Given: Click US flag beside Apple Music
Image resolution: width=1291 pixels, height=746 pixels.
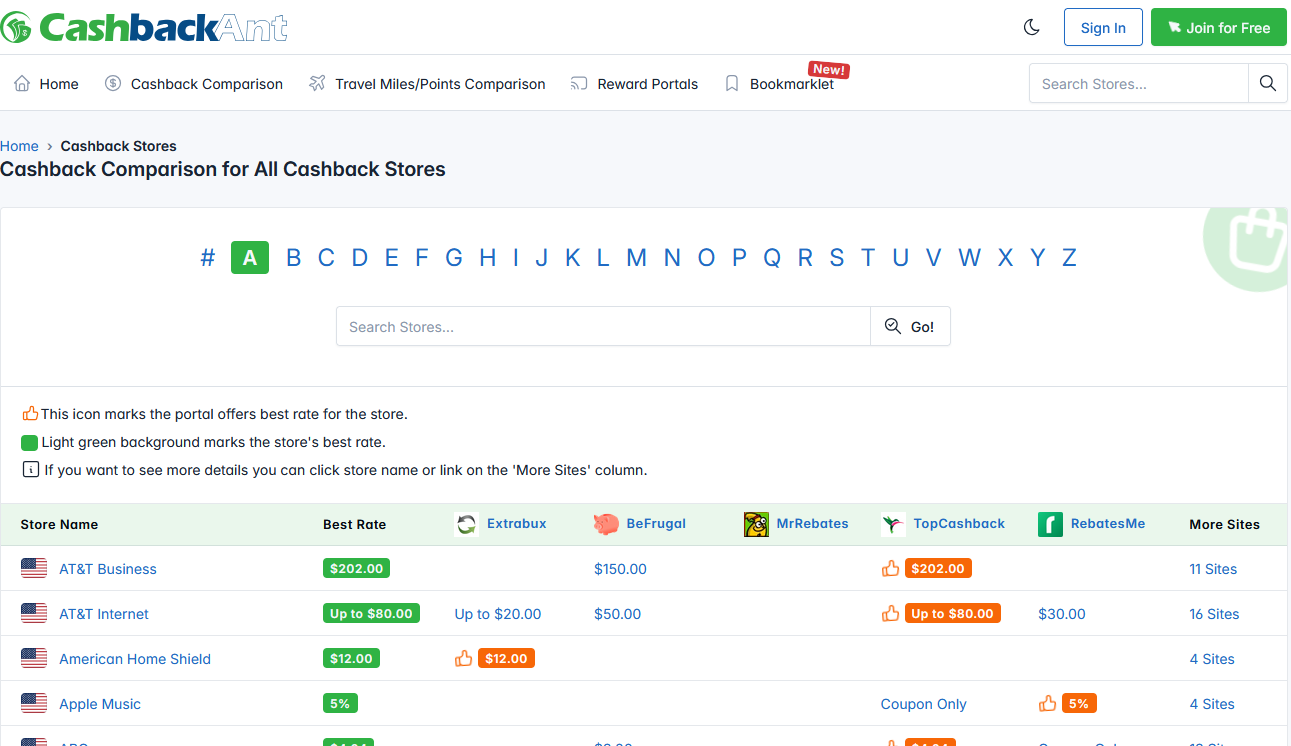Looking at the screenshot, I should click(x=34, y=703).
